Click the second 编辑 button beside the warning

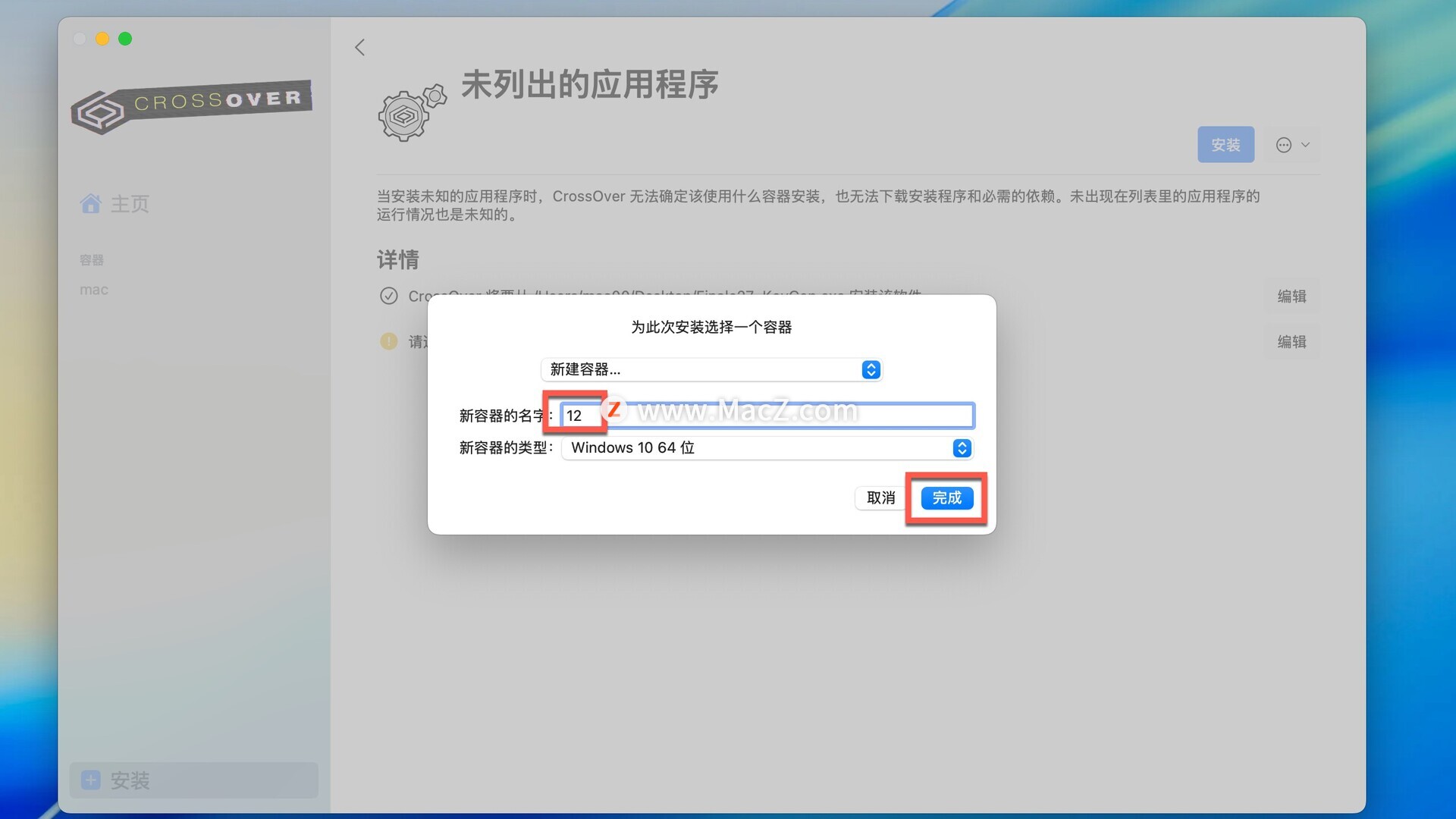tap(1291, 342)
